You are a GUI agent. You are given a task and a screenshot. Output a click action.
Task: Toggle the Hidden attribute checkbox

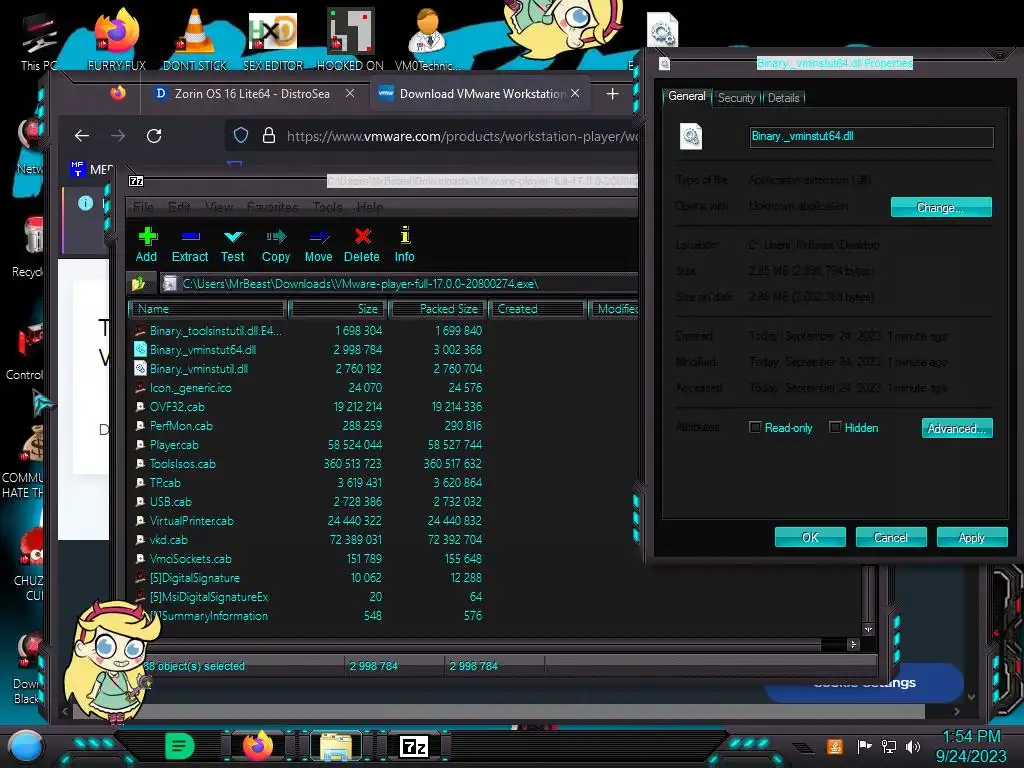coord(835,427)
